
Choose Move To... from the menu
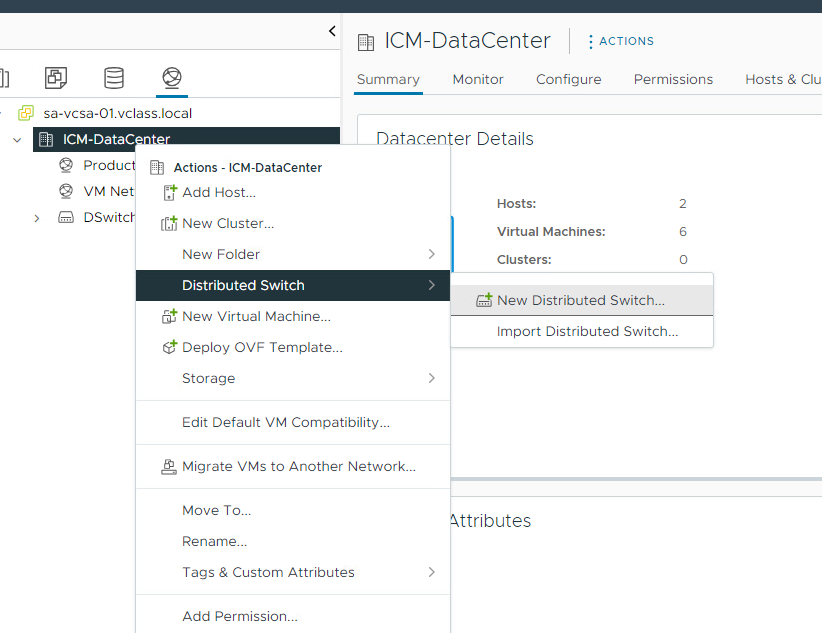pyautogui.click(x=293, y=510)
